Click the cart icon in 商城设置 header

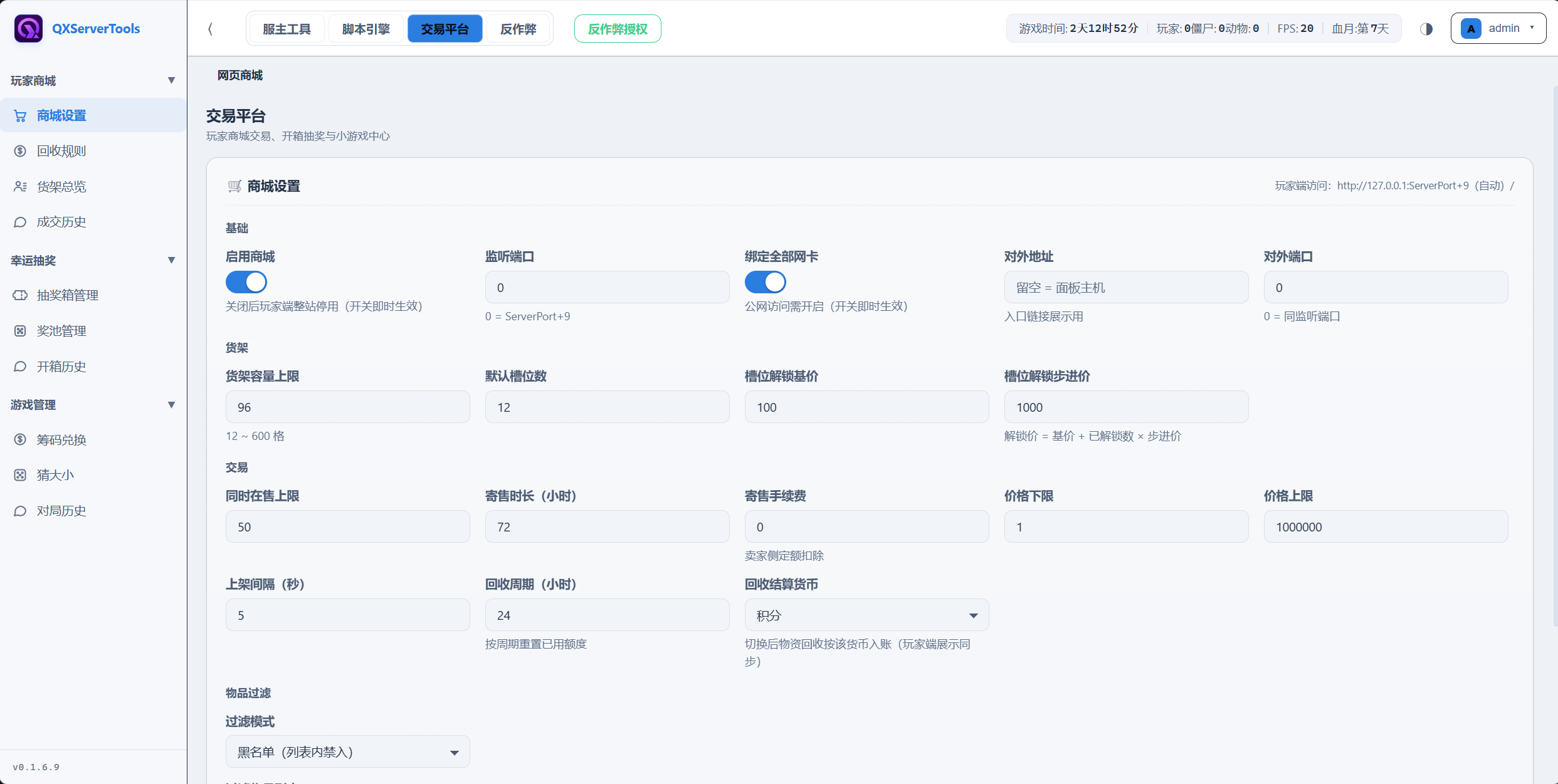pyautogui.click(x=234, y=186)
